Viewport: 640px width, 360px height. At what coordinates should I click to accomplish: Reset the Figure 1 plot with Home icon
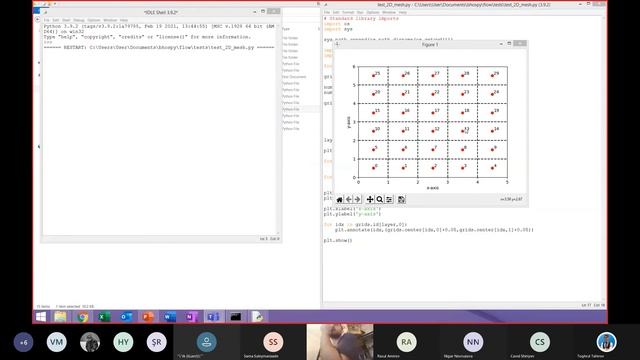tap(339, 199)
